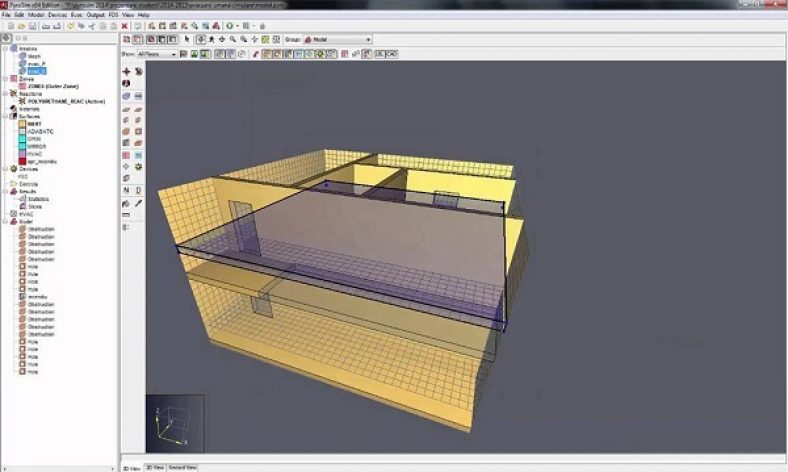Screen dimensions: 788x472
Task: Toggle the green picture button in filter toolbar
Action: point(194,54)
